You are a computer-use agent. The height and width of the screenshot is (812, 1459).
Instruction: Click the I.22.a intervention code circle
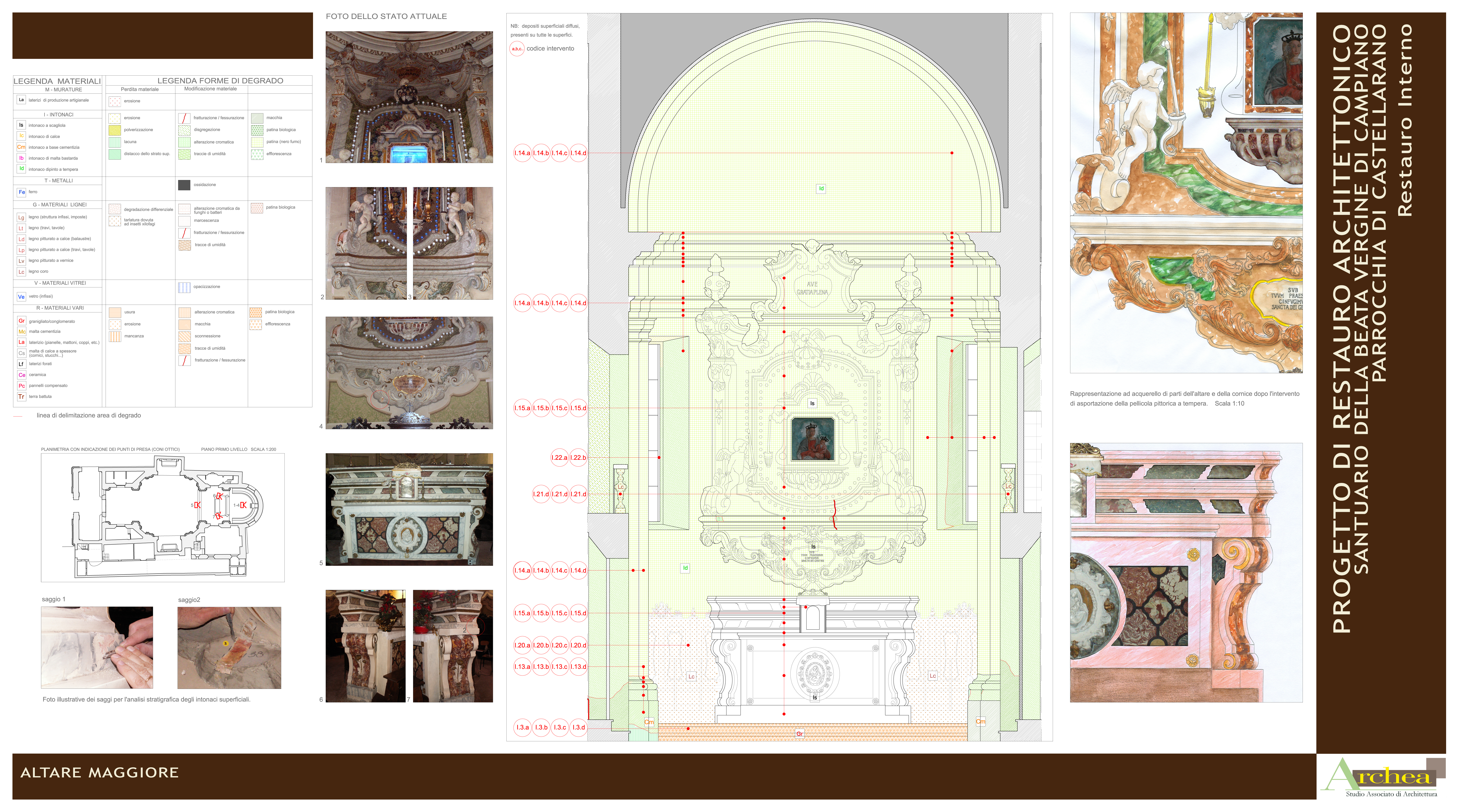pos(560,458)
